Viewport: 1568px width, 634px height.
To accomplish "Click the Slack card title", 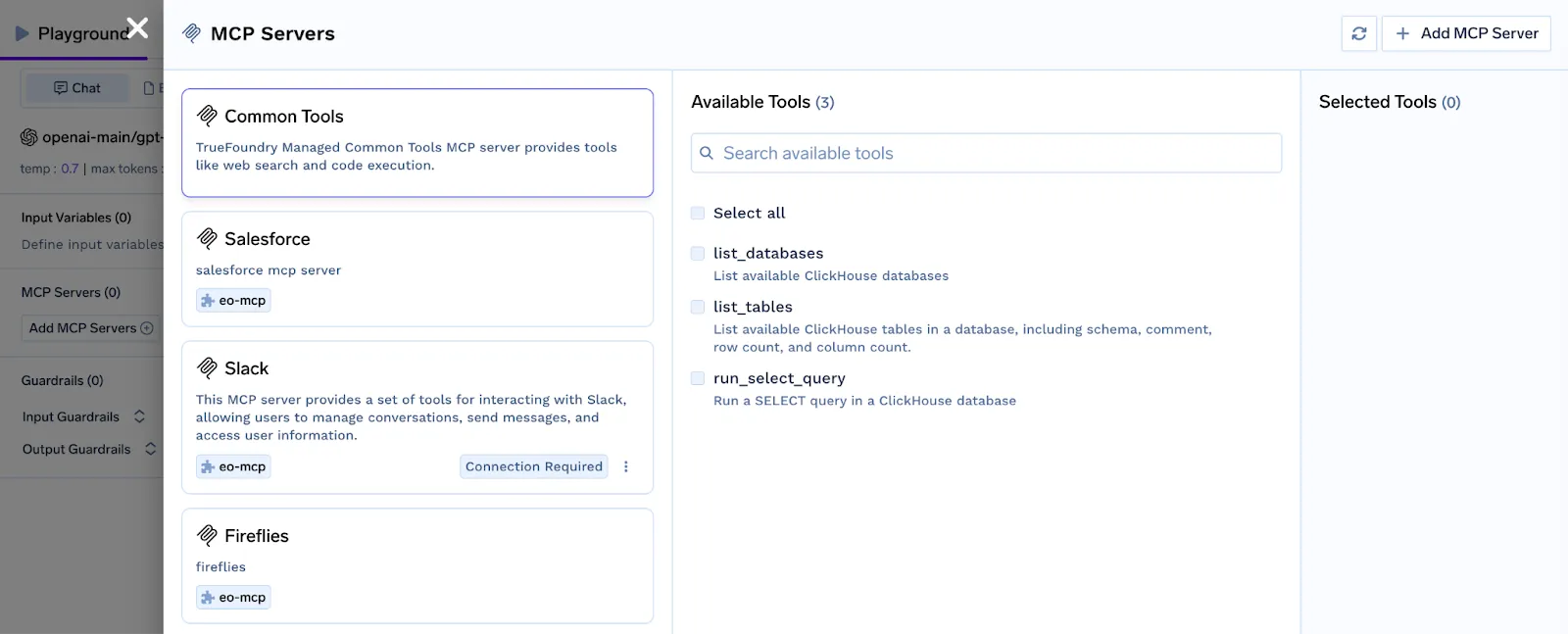I will tap(246, 368).
